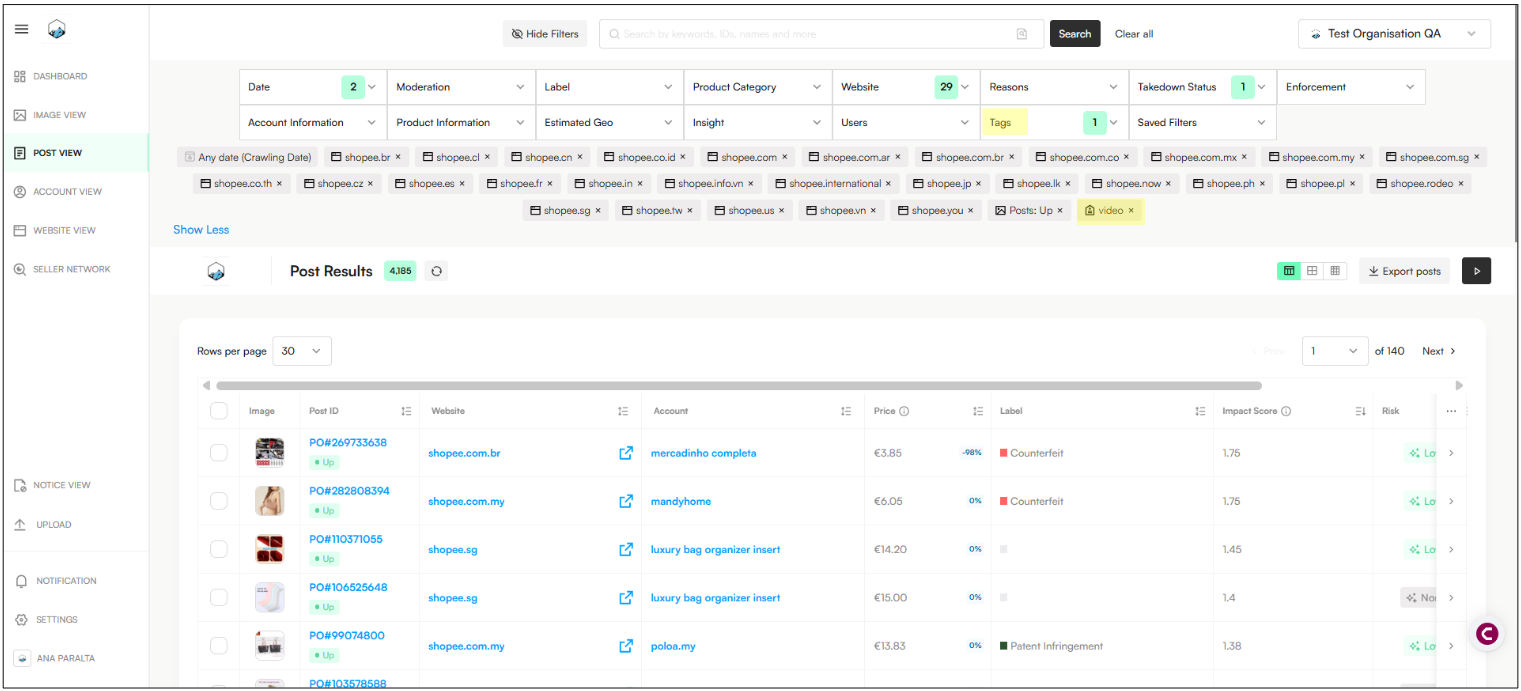1521x691 pixels.
Task: Refresh post results with the reload icon
Action: click(x=436, y=271)
